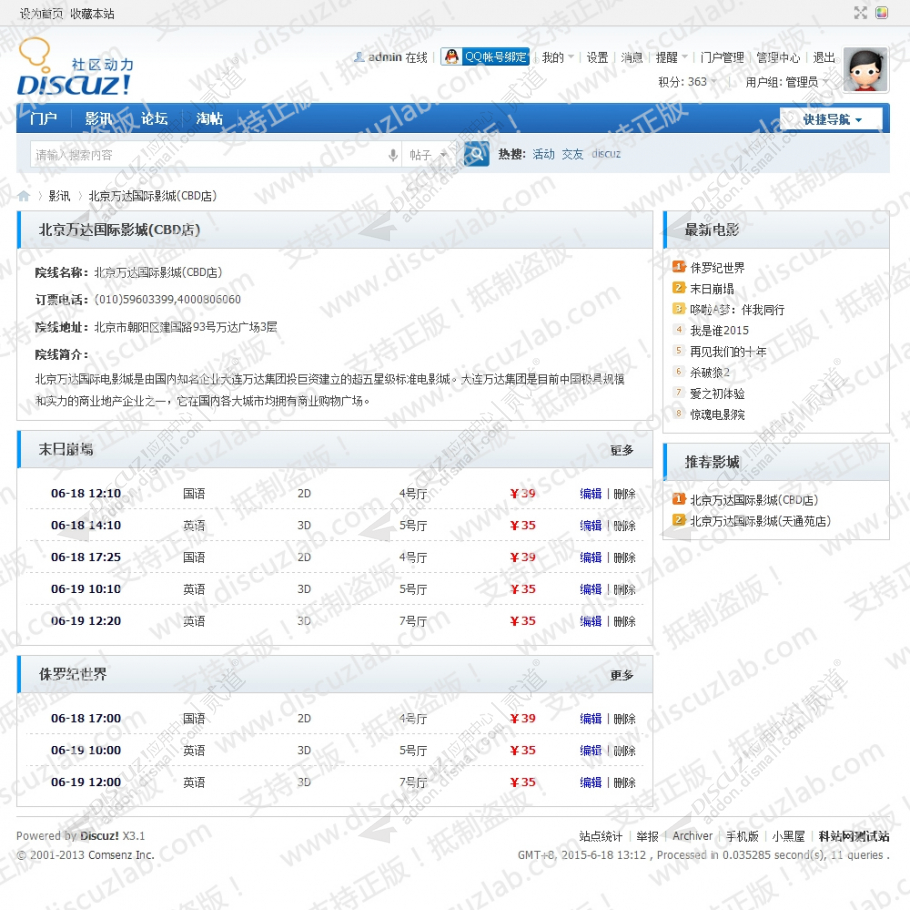Go to the 论坛 nav tab
The image size is (910, 910).
[x=154, y=119]
